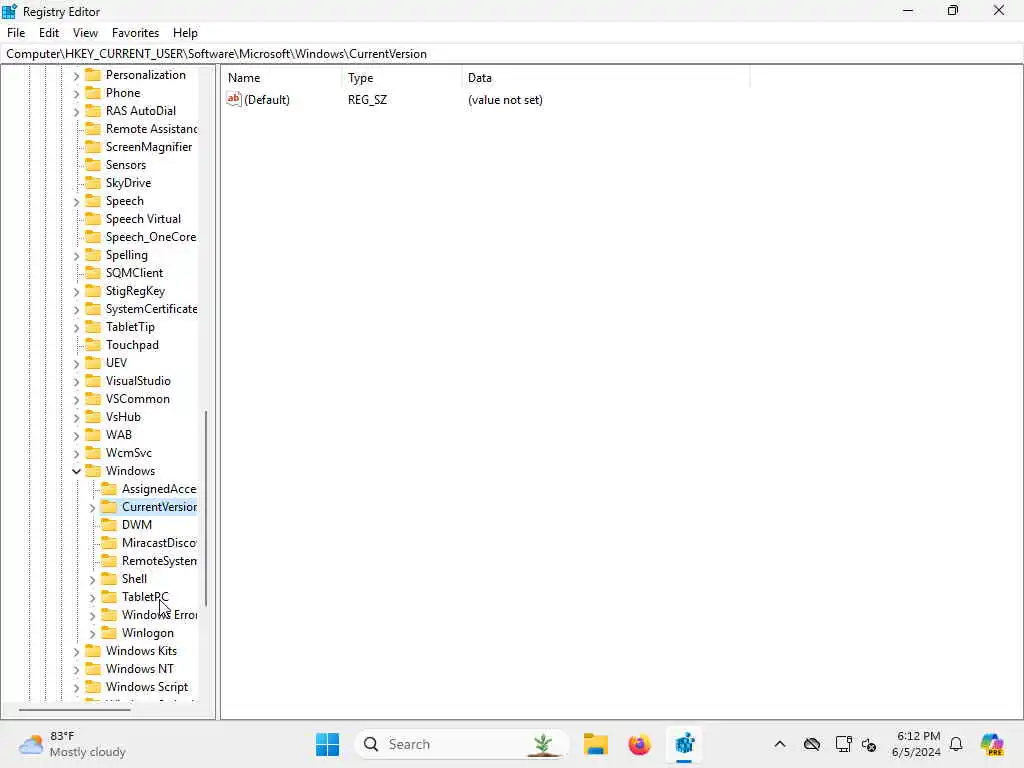Select the TabletTip key
This screenshot has width=1024, height=768.
point(130,327)
